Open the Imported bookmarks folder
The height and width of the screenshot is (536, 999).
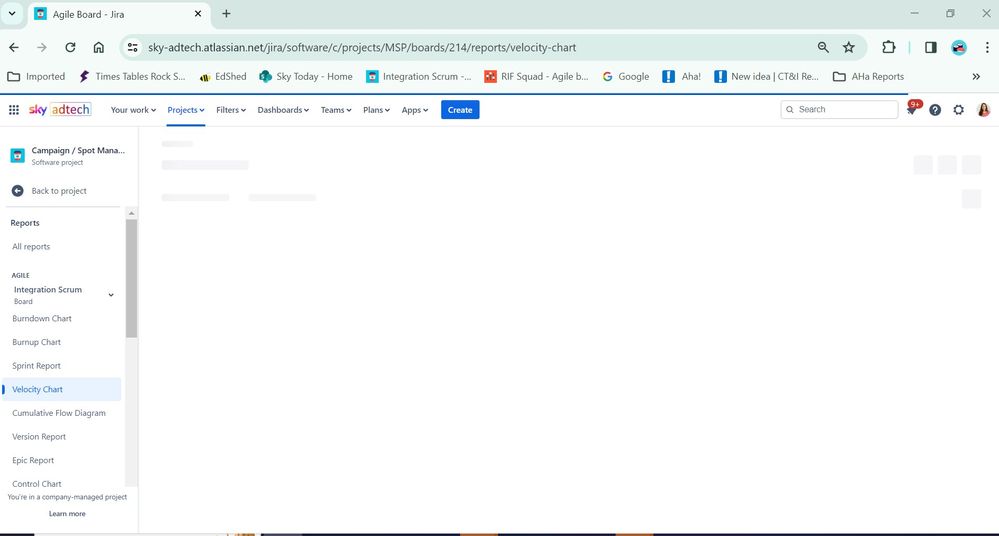(36, 76)
